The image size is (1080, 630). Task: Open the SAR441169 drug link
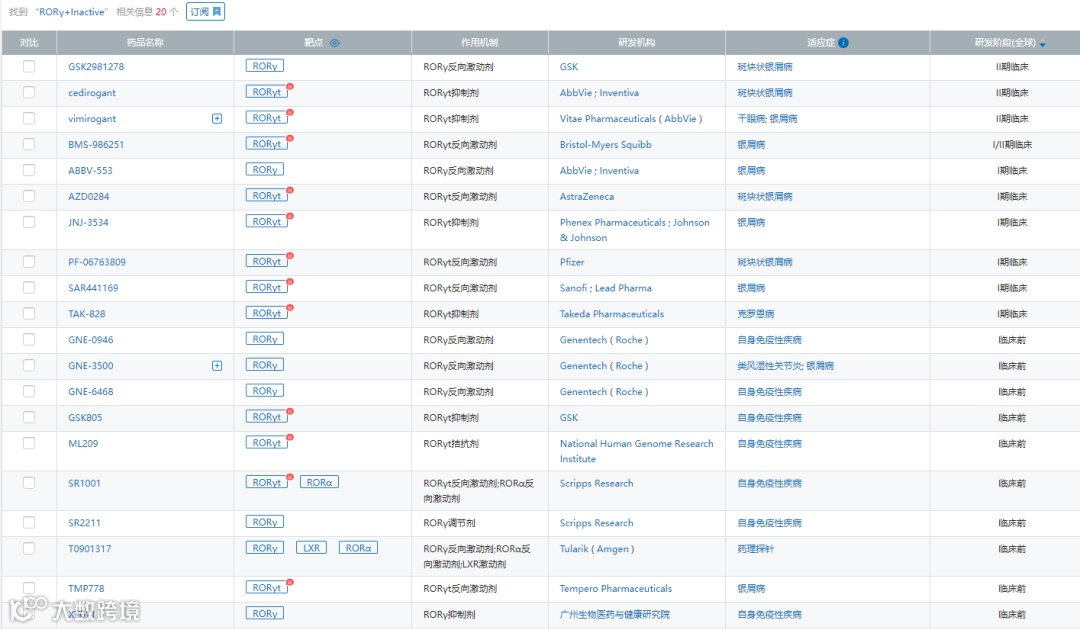tap(93, 288)
